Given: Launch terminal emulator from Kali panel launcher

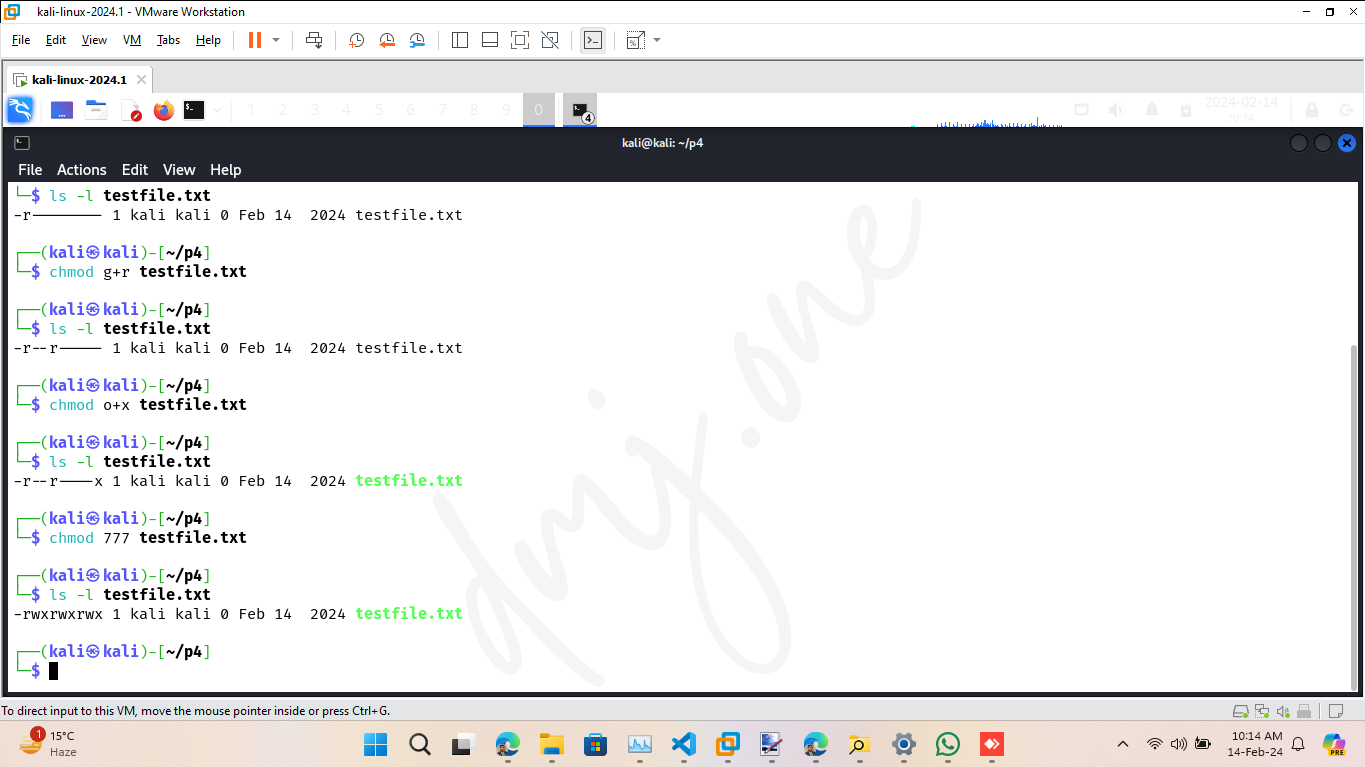Looking at the screenshot, I should 194,110.
